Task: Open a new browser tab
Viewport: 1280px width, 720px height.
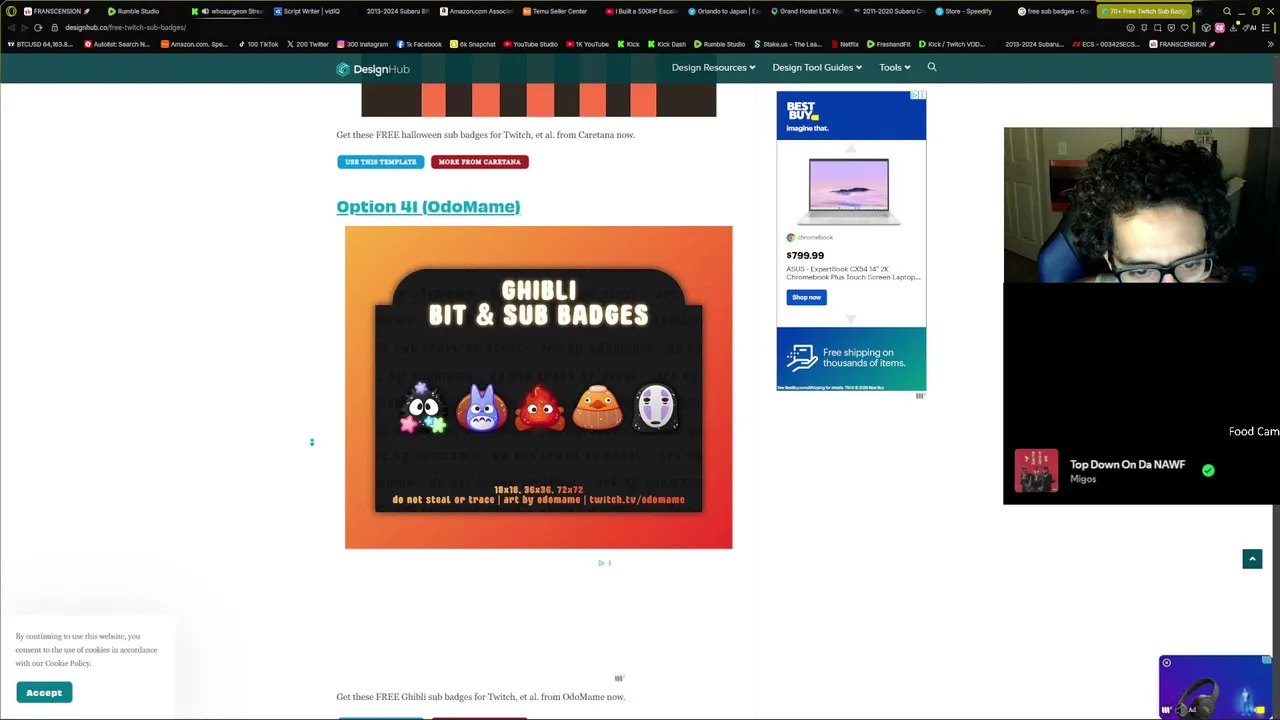Action: 1198,11
